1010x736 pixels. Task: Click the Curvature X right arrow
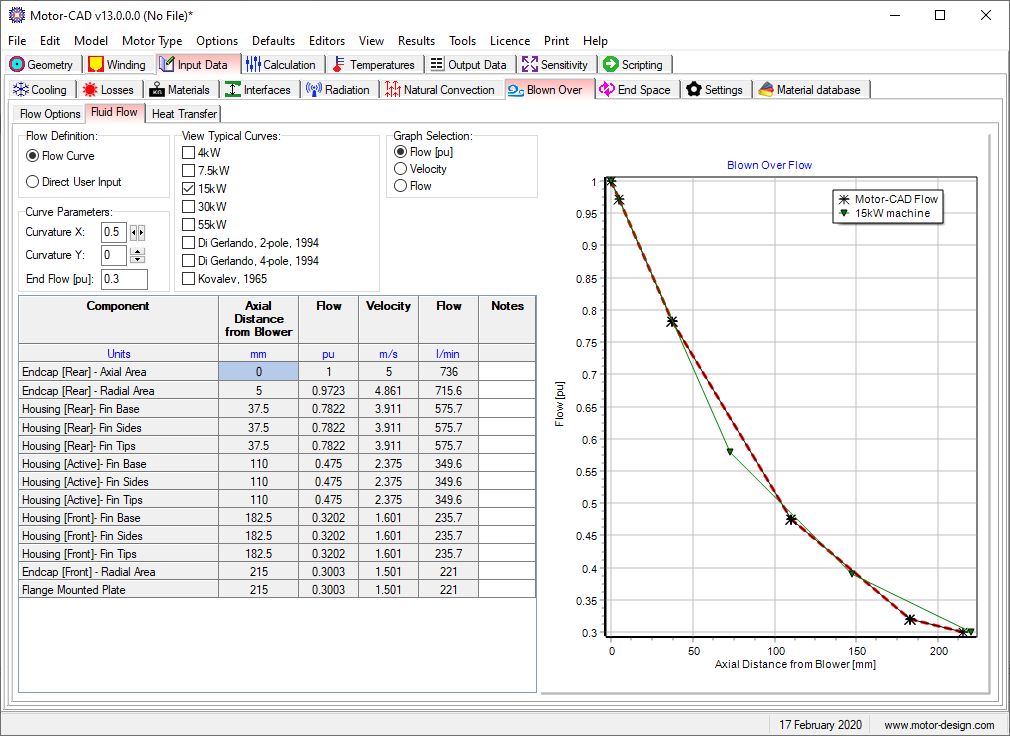point(142,233)
